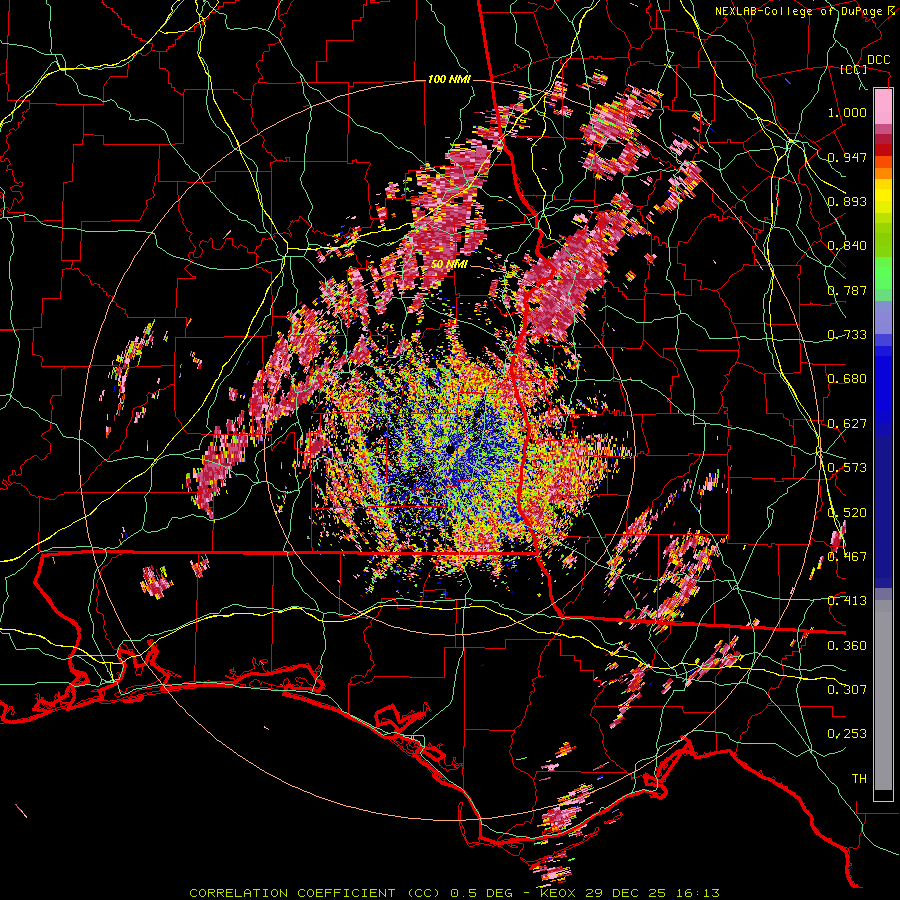Click the 50 NMI range ring label
Screen dimensions: 900x900
pyautogui.click(x=449, y=265)
